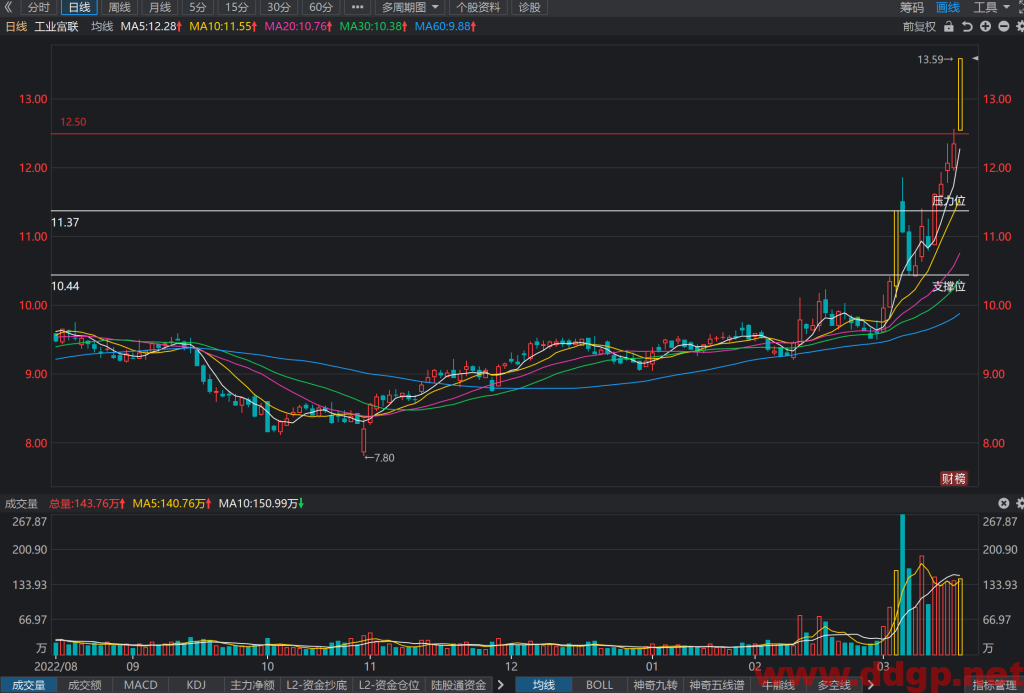Screen dimensions: 1024x693
Task: Click the fullscreen expand icon at top right
Action: 1019,7
